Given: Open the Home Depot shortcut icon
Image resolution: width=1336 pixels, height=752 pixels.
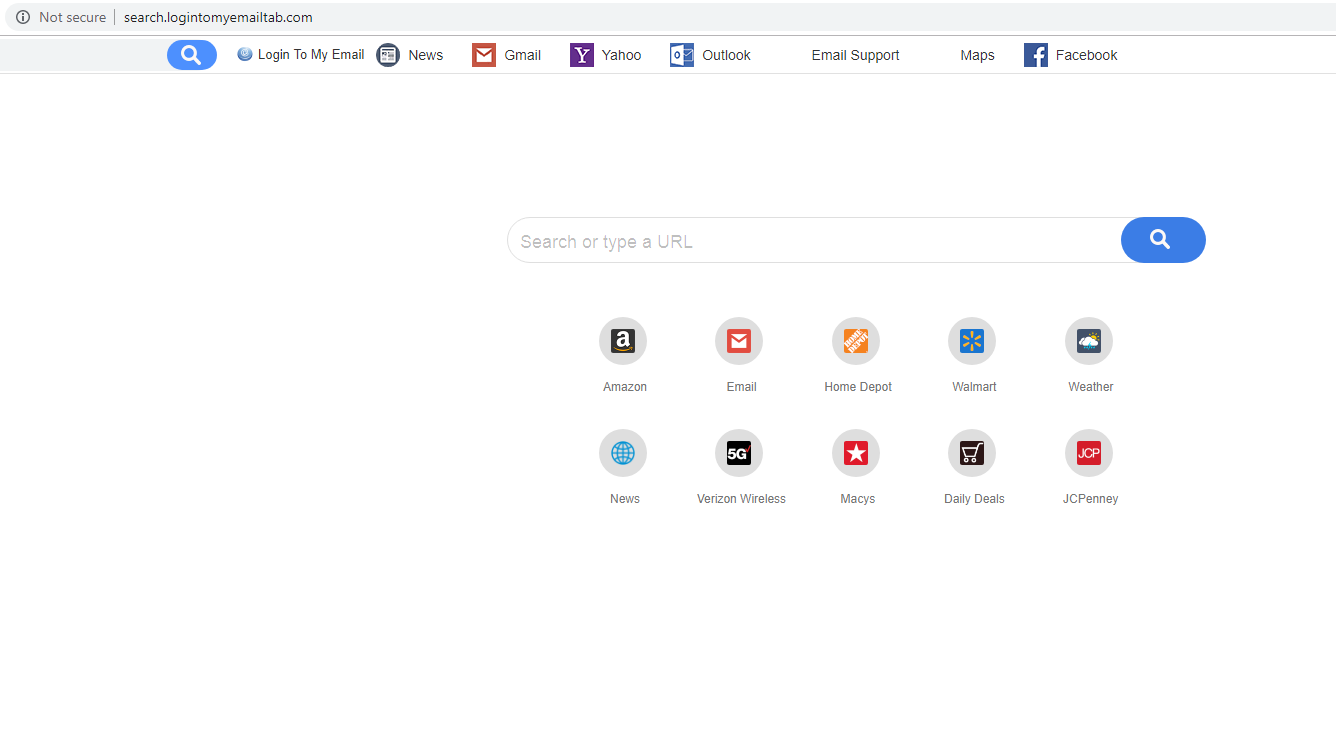Looking at the screenshot, I should [856, 341].
